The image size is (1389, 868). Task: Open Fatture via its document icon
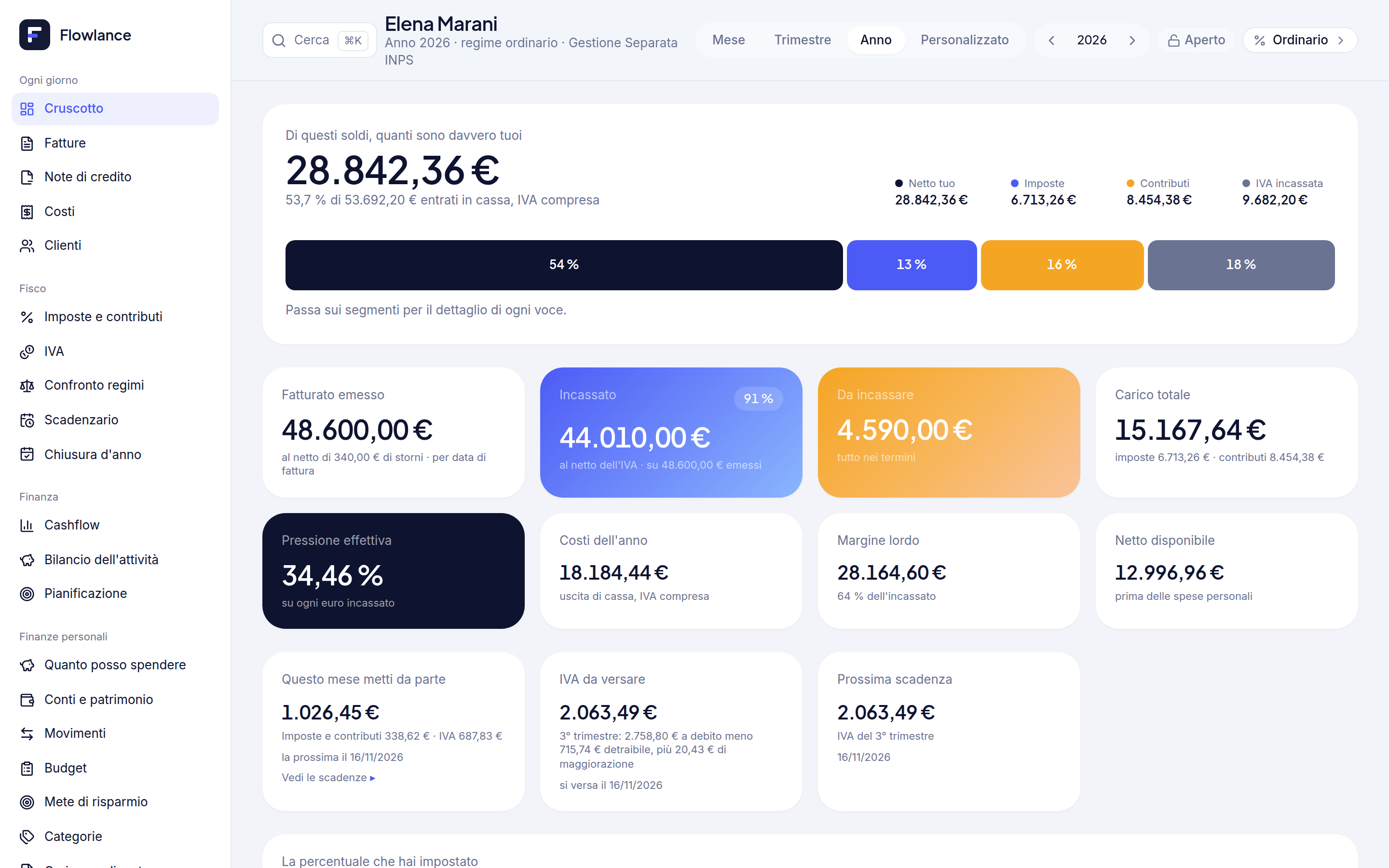pyautogui.click(x=27, y=143)
